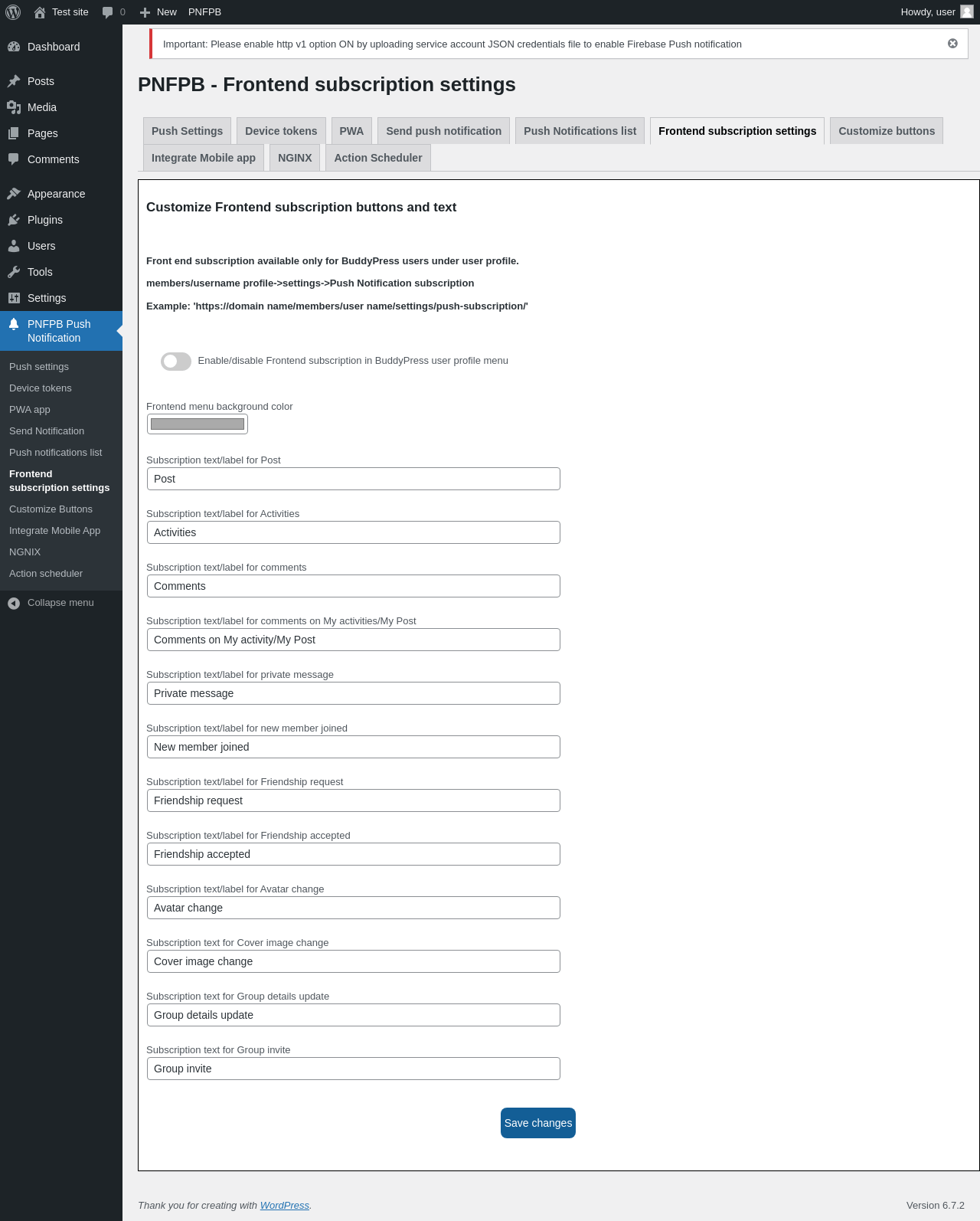The height and width of the screenshot is (1221, 980).
Task: Toggle Frontend subscription in BuddyPress profile menu
Action: pyautogui.click(x=176, y=362)
